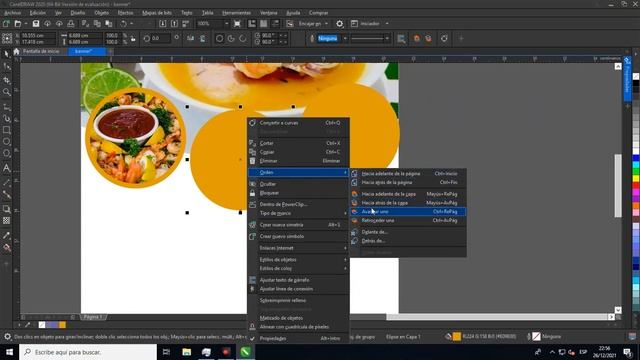Click the Export icon in the toolbar
The image size is (640, 360).
click(x=174, y=24)
